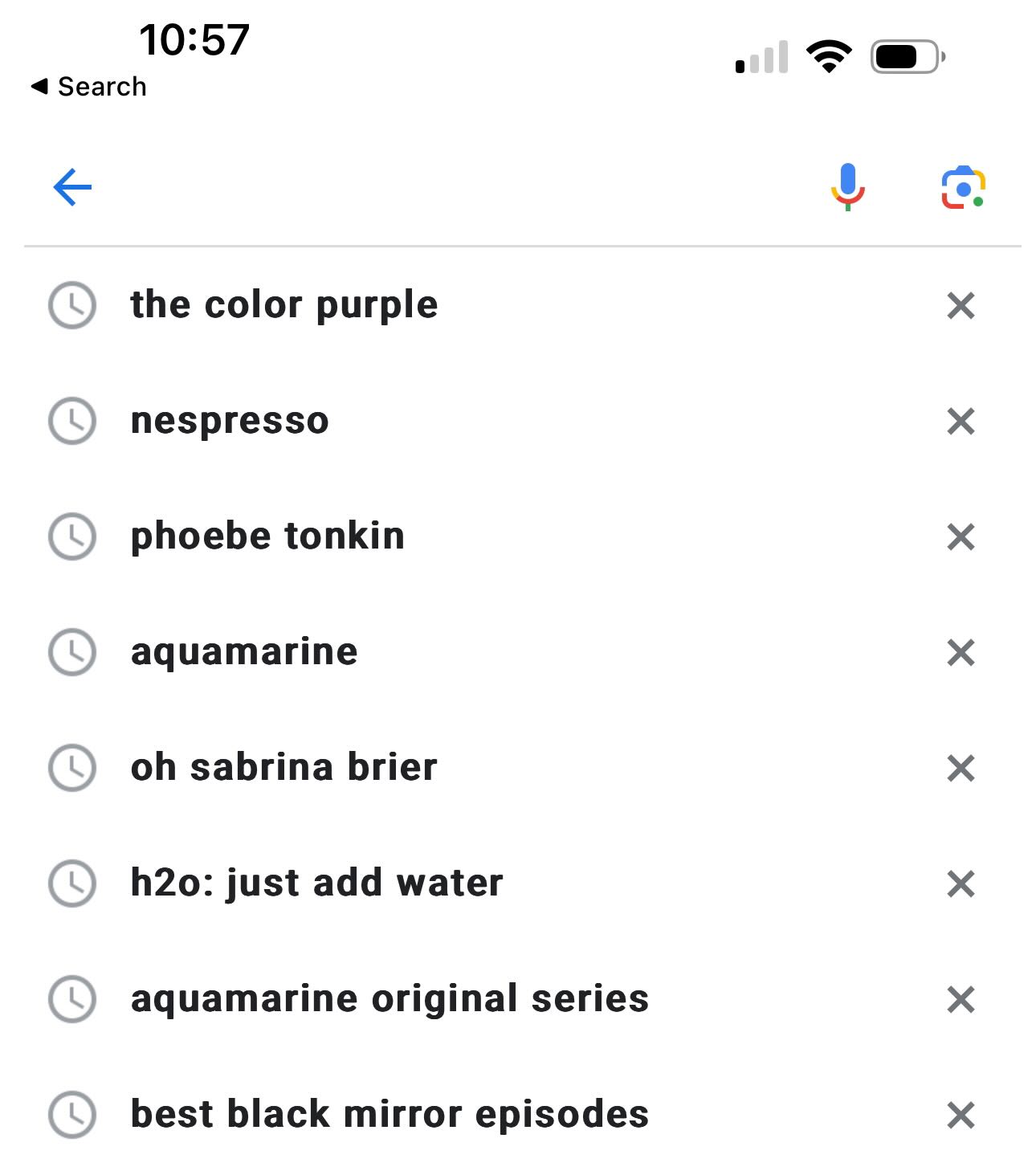Image resolution: width=1036 pixels, height=1167 pixels.
Task: Clear "aquamarine original series" with its X
Action: pyautogui.click(x=961, y=999)
